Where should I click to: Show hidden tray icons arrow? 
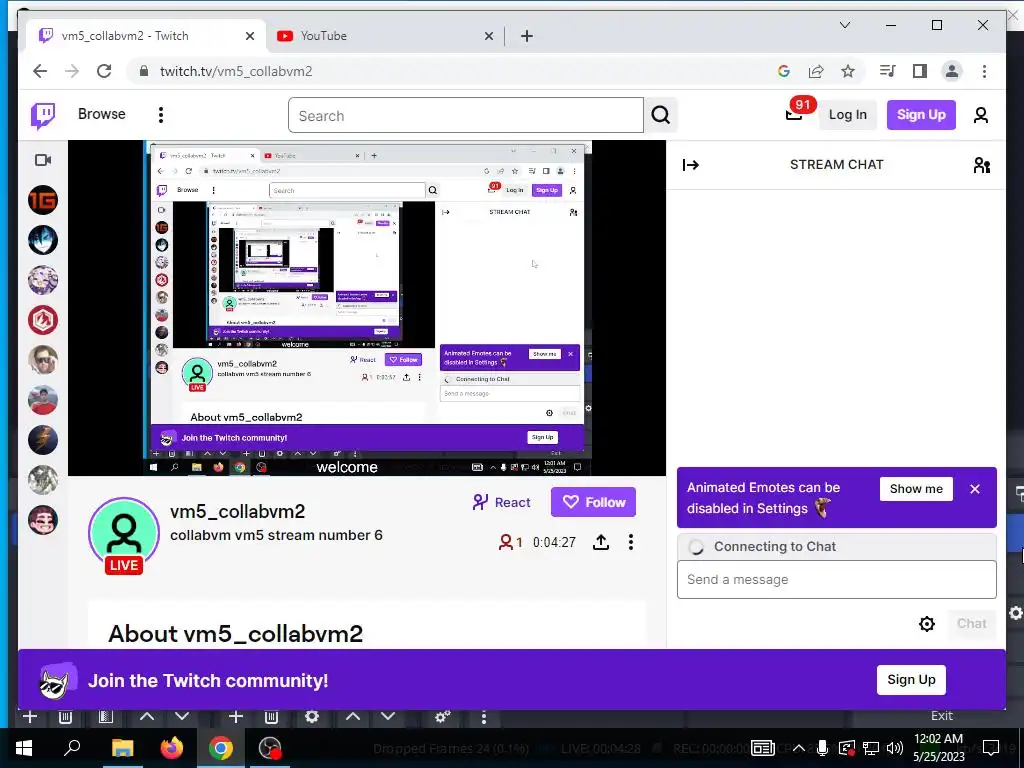pyautogui.click(x=798, y=748)
